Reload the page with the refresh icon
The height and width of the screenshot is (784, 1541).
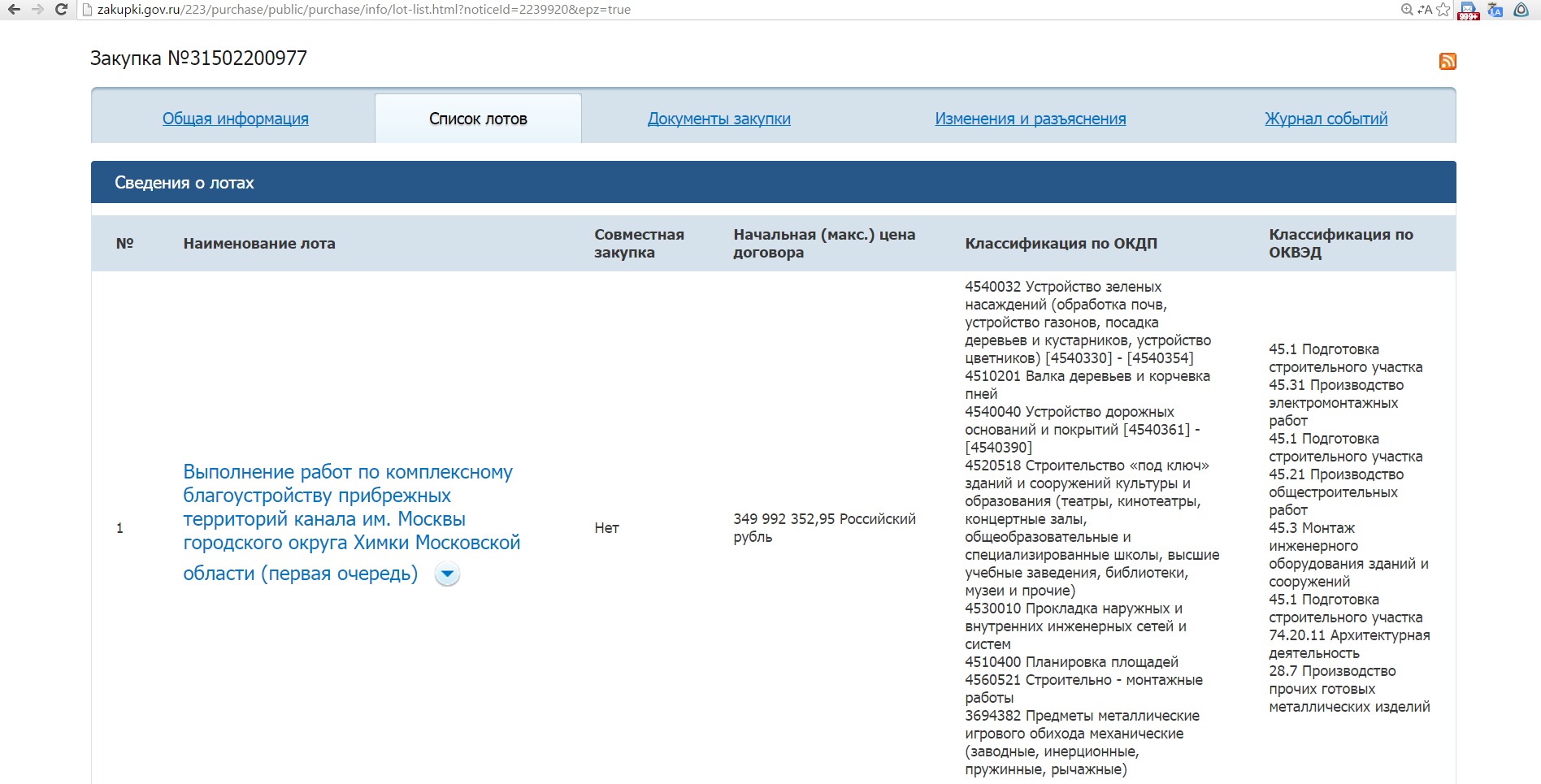coord(61,10)
